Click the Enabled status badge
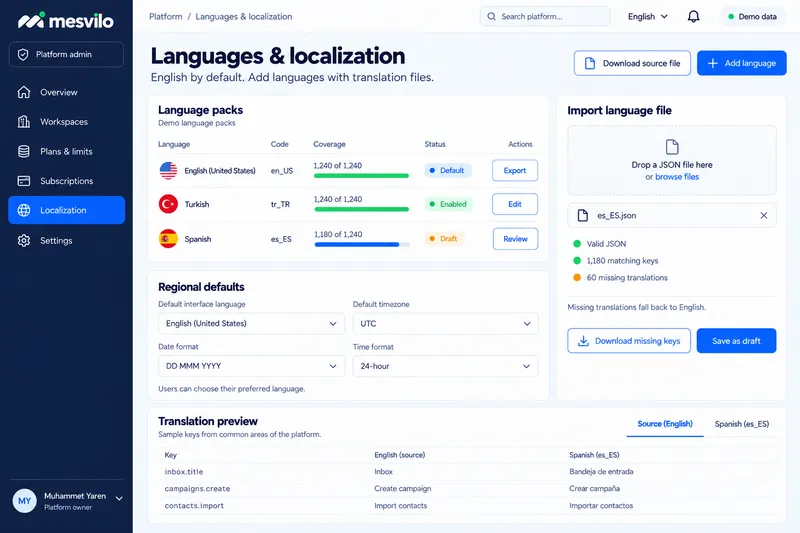The width and height of the screenshot is (800, 533). click(x=449, y=204)
